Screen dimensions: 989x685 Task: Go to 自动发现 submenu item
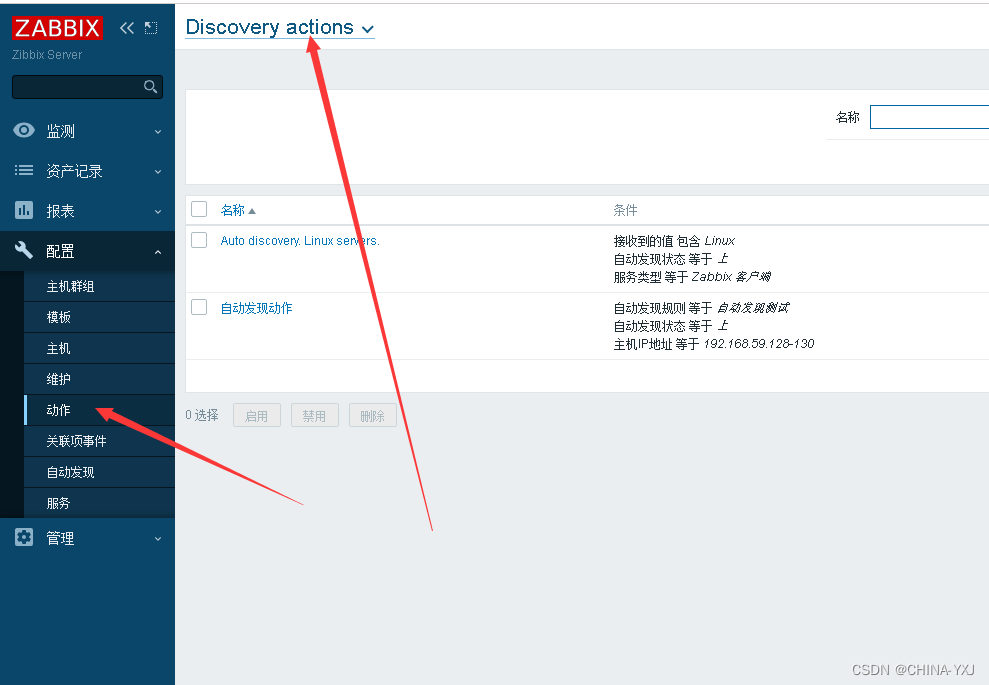[x=99, y=472]
